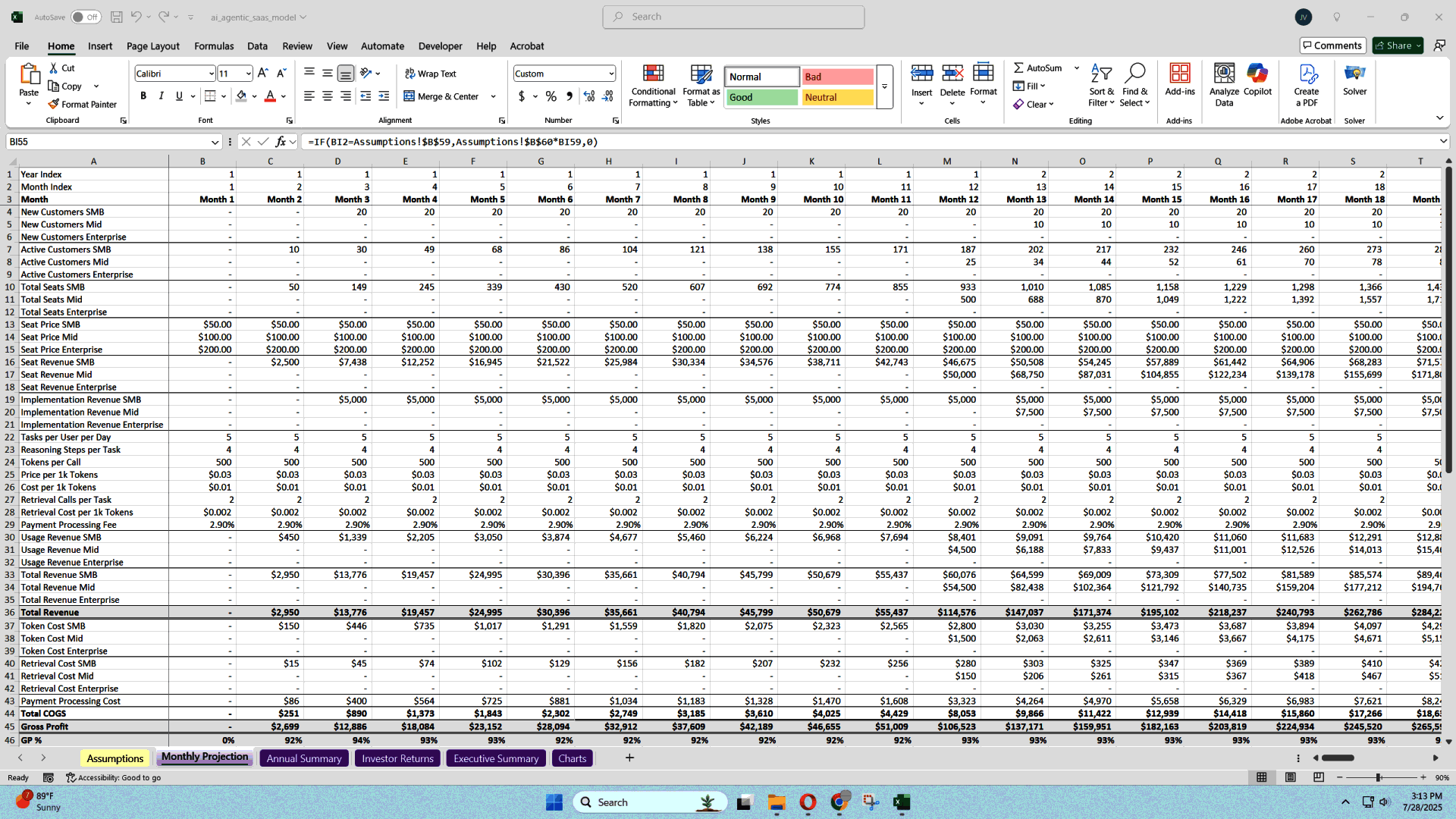
Task: Switch to Page Layout view
Action: click(1290, 777)
